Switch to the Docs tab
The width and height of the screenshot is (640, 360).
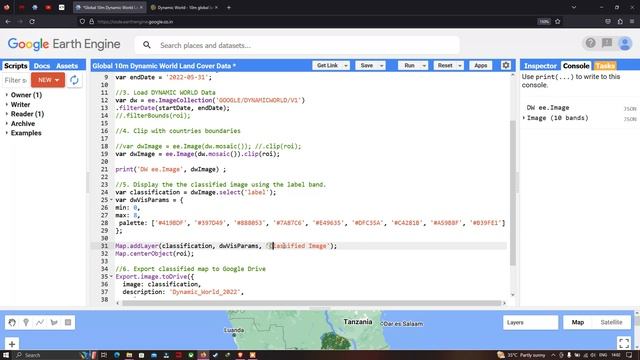pyautogui.click(x=42, y=66)
